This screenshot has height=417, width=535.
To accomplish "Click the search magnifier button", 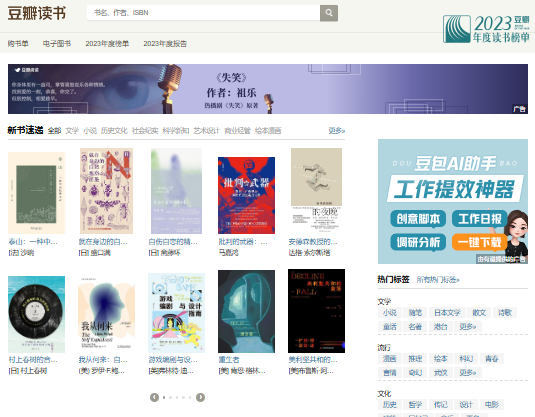I will point(329,13).
